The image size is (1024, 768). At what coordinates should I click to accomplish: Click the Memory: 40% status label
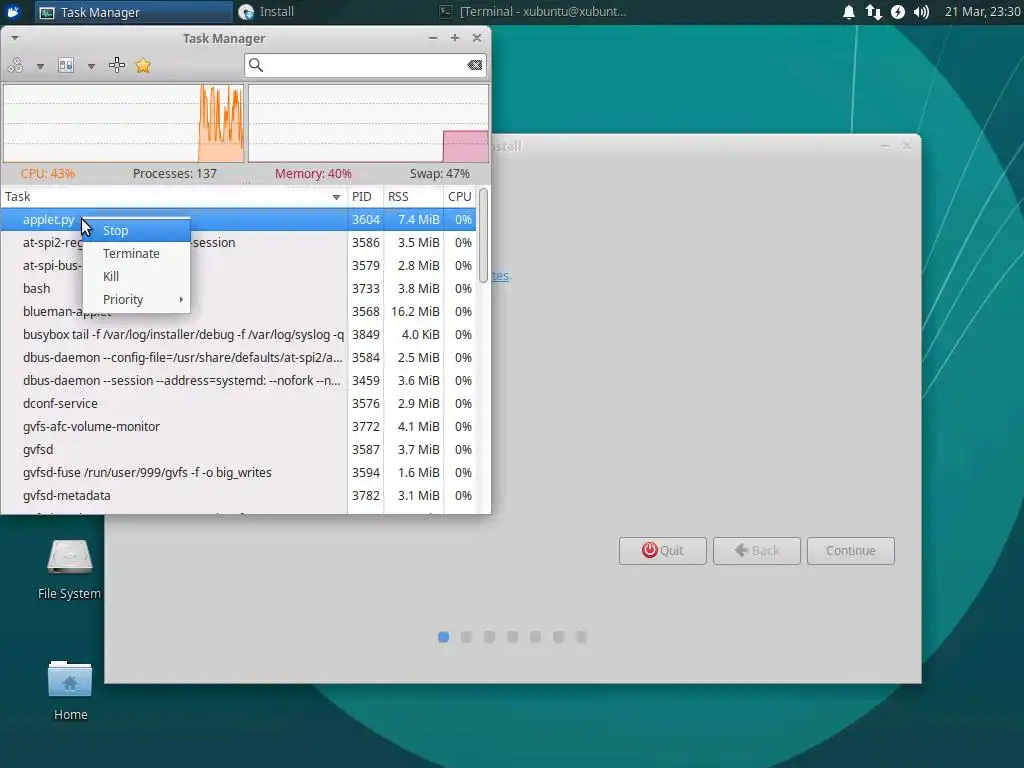click(x=313, y=174)
